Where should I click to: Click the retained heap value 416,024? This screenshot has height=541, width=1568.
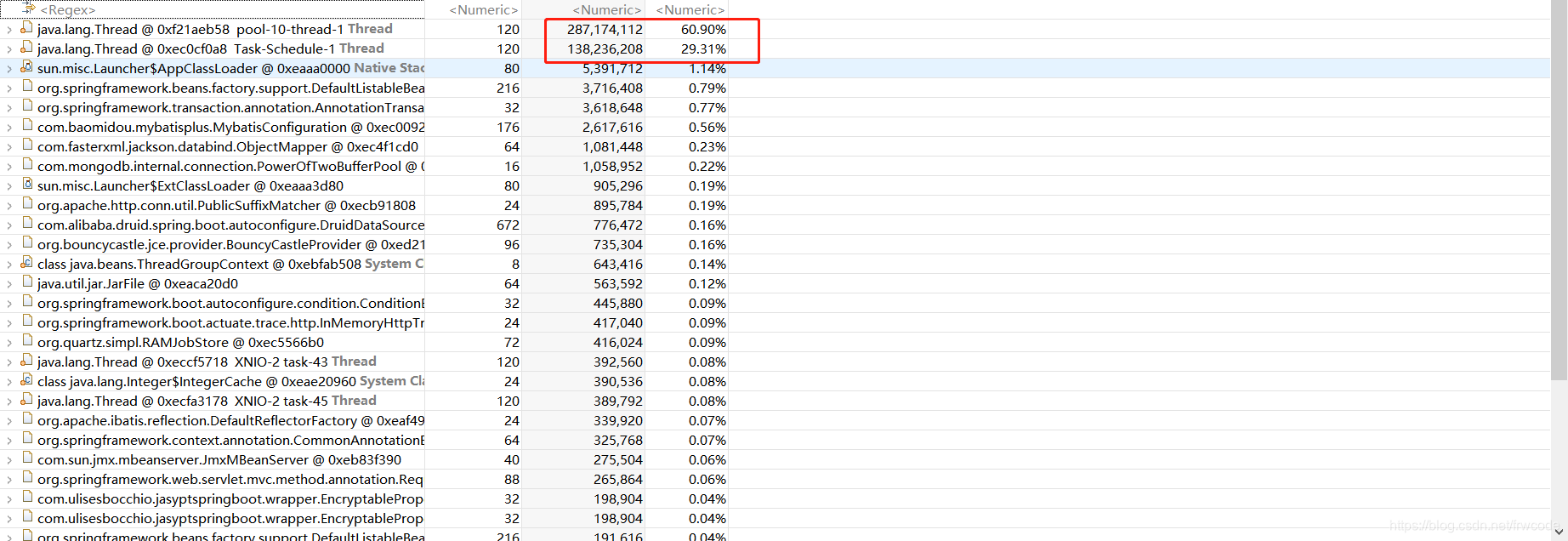(618, 343)
